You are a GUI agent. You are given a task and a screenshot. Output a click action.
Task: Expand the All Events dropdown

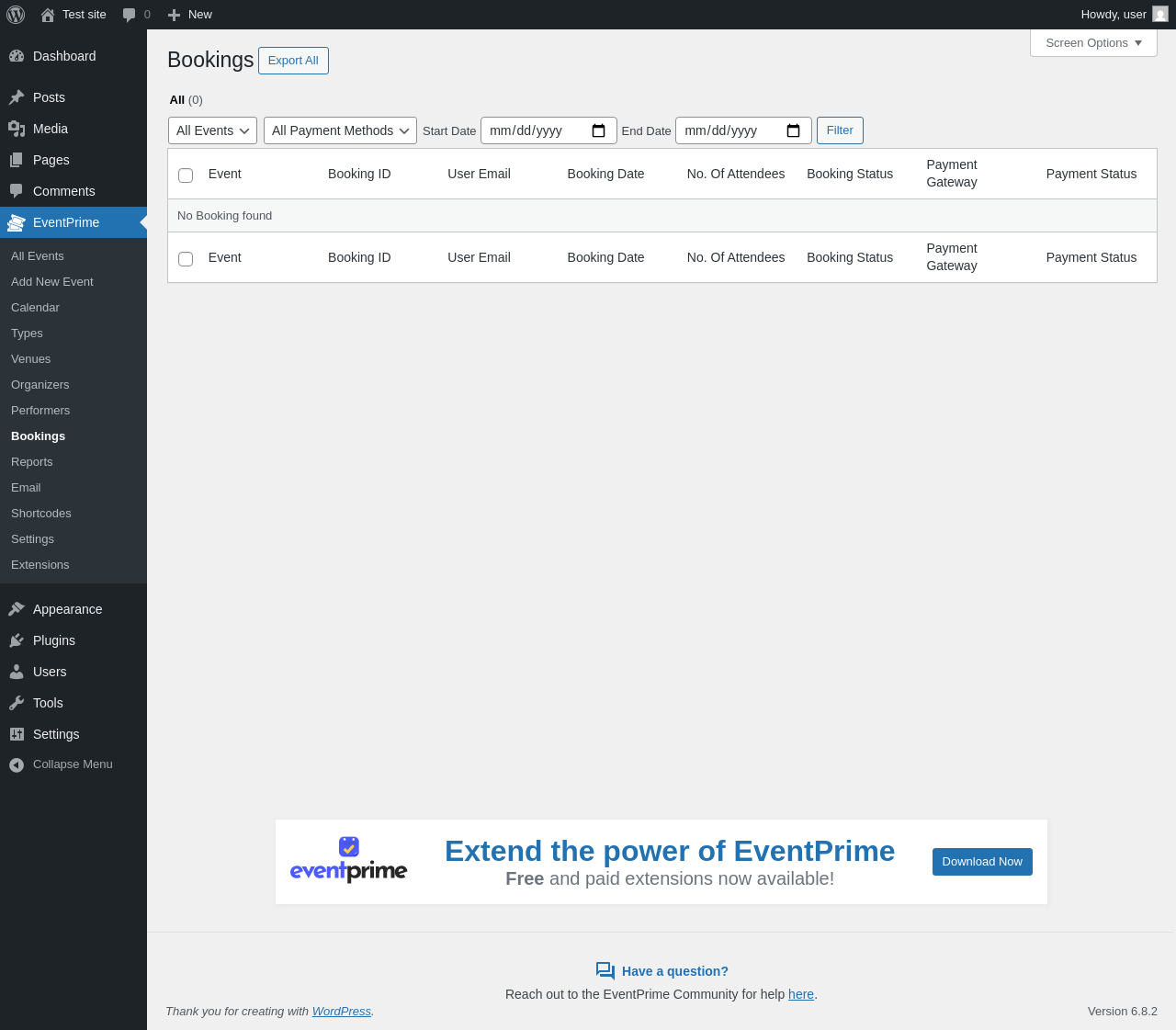tap(212, 130)
